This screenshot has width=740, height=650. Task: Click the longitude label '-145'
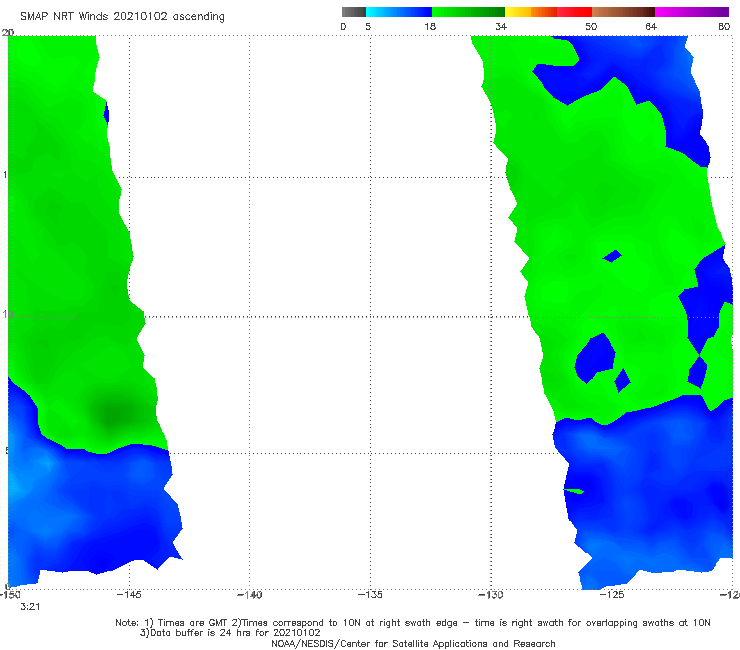129,595
